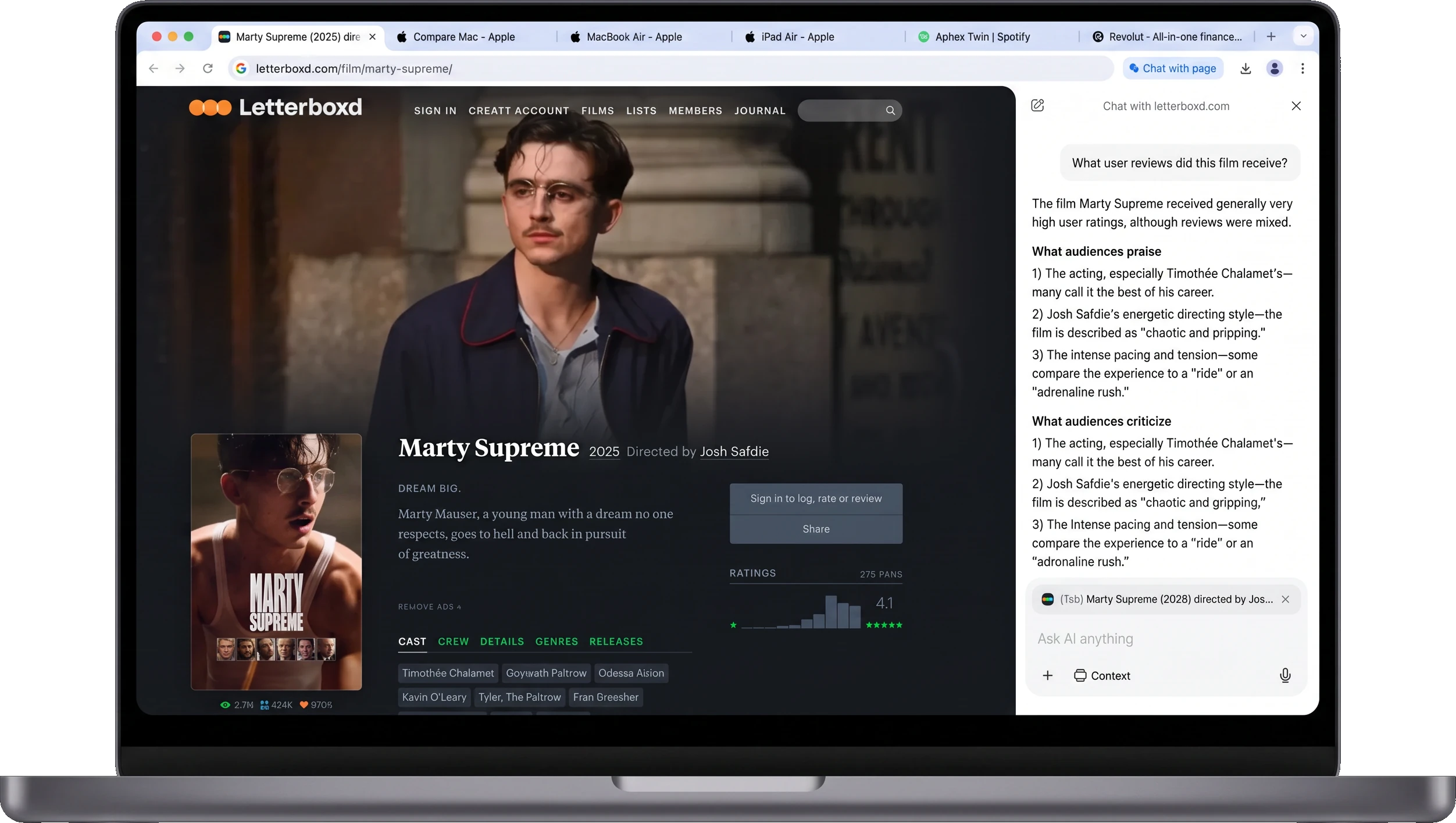1456x823 pixels.
Task: Open Sign In in the nav
Action: (x=435, y=111)
